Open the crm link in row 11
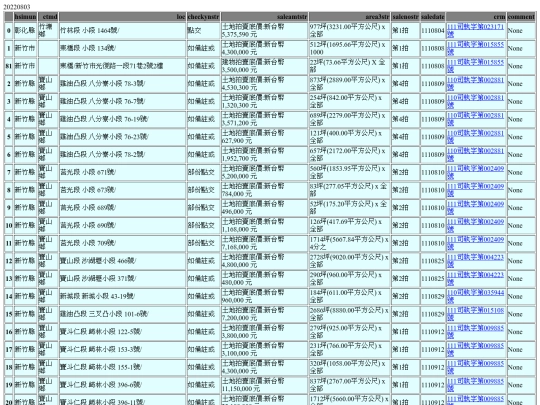 [475, 243]
